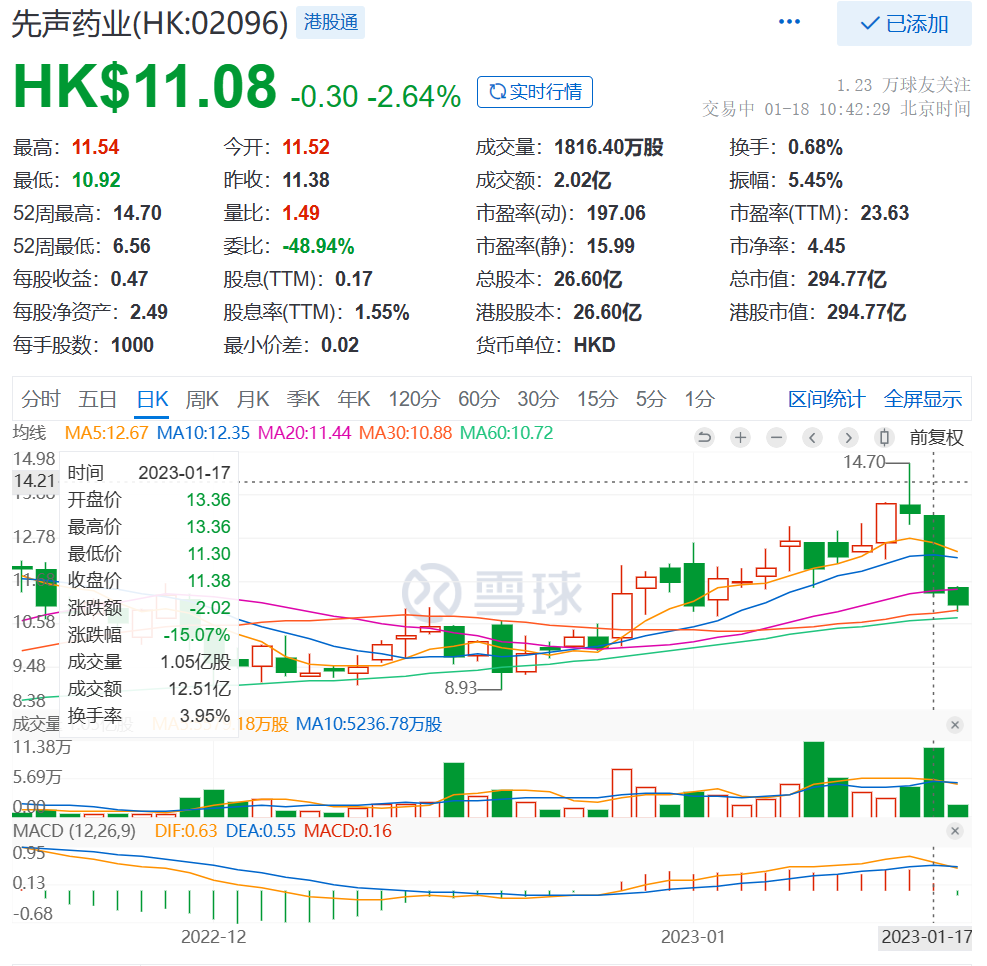Open 区间统计 range statistics
The image size is (987, 966).
point(826,399)
